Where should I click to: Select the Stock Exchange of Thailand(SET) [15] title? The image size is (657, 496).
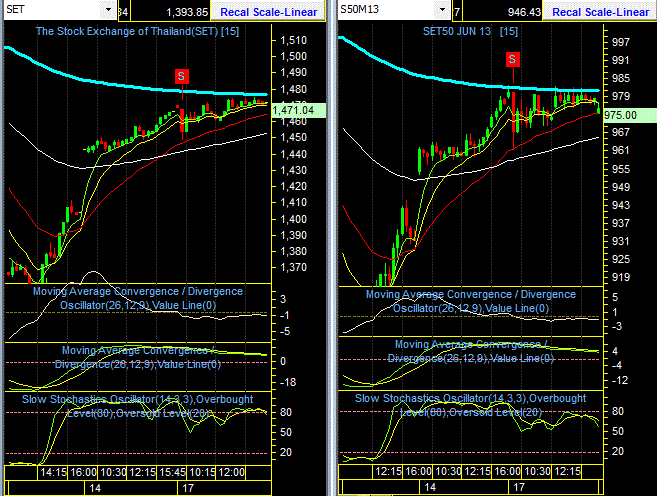tap(137, 31)
